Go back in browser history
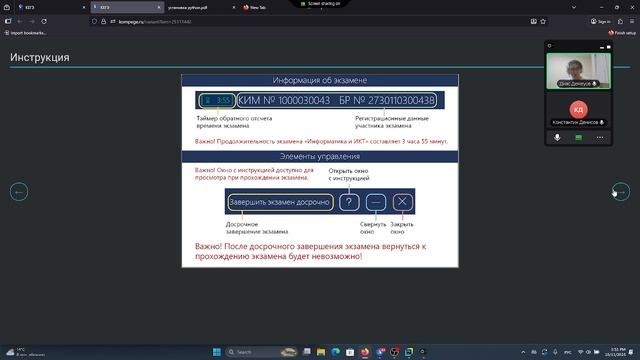Viewport: 640px width, 360px height. pos(20,21)
